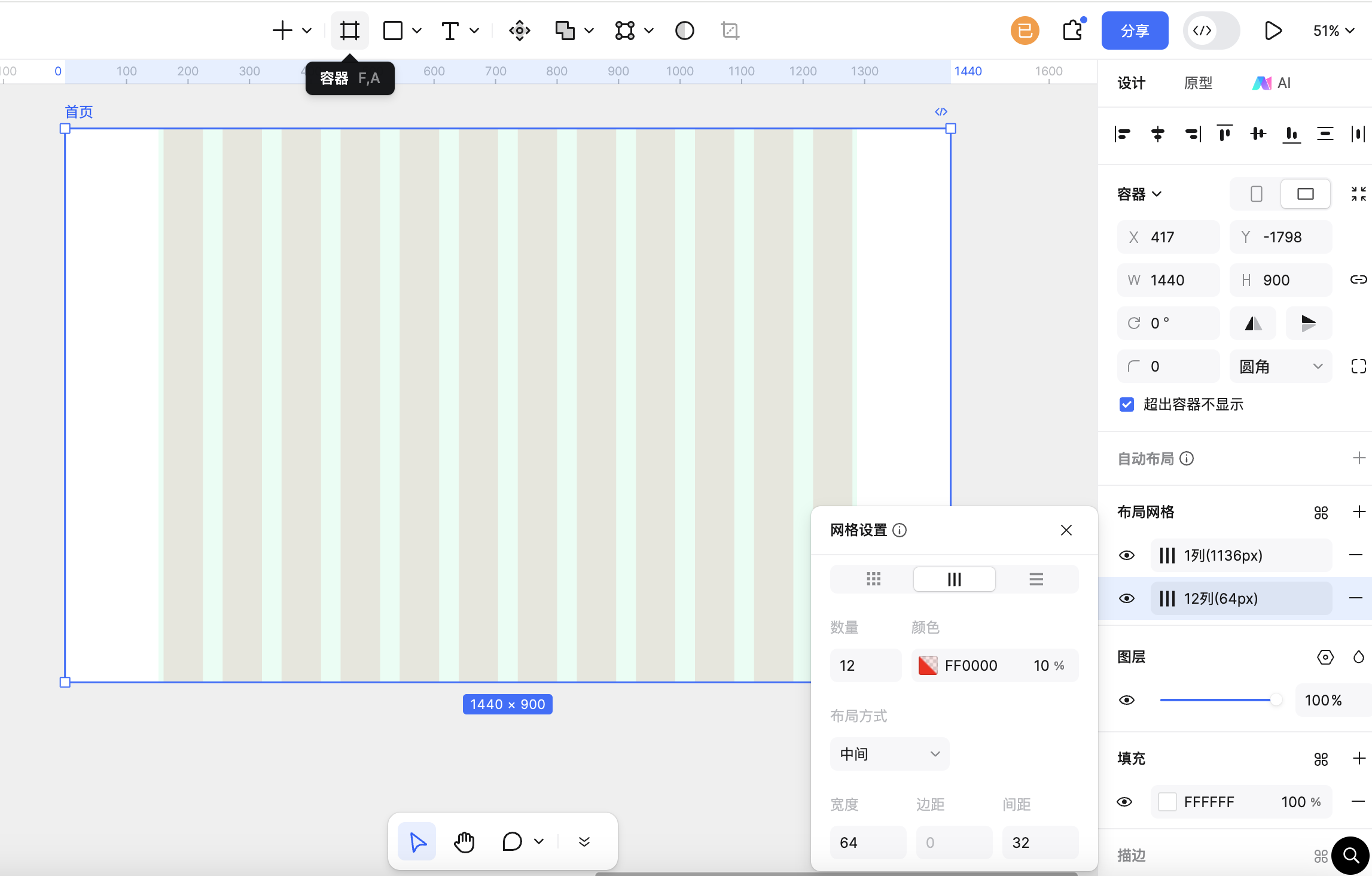Screen dimensions: 1372x876
Task: Open the comment tool
Action: [511, 841]
